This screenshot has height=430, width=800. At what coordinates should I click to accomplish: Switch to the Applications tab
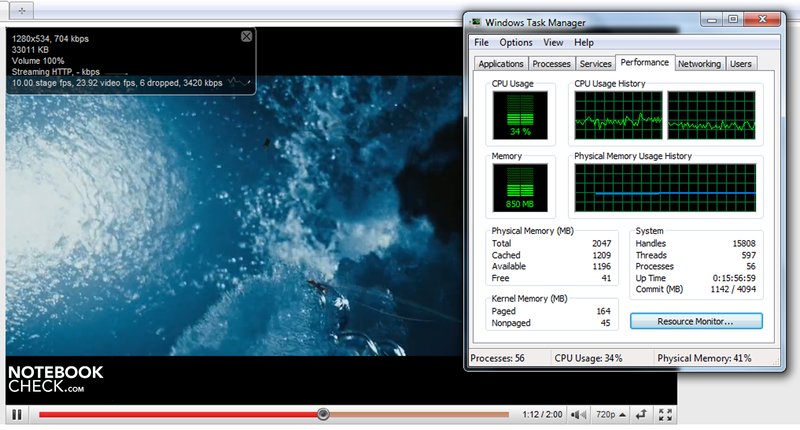[x=501, y=64]
